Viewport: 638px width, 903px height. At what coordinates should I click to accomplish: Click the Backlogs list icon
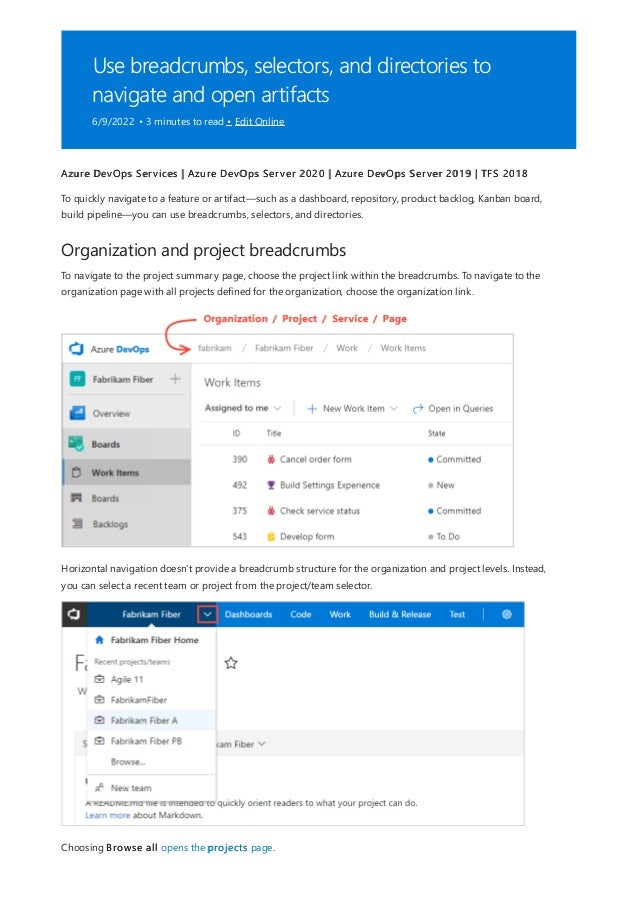(x=77, y=523)
